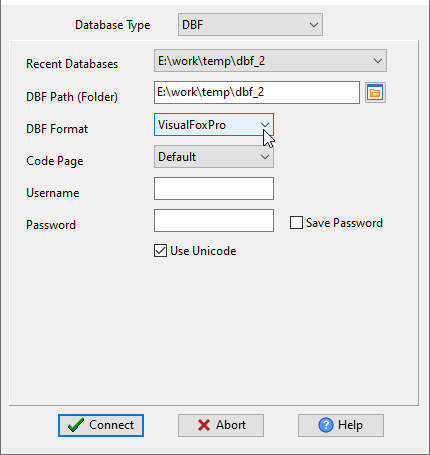Screen dimensions: 430x455
Task: Open the DBF Format dropdown showing VisualFoxPro
Action: pos(214,125)
